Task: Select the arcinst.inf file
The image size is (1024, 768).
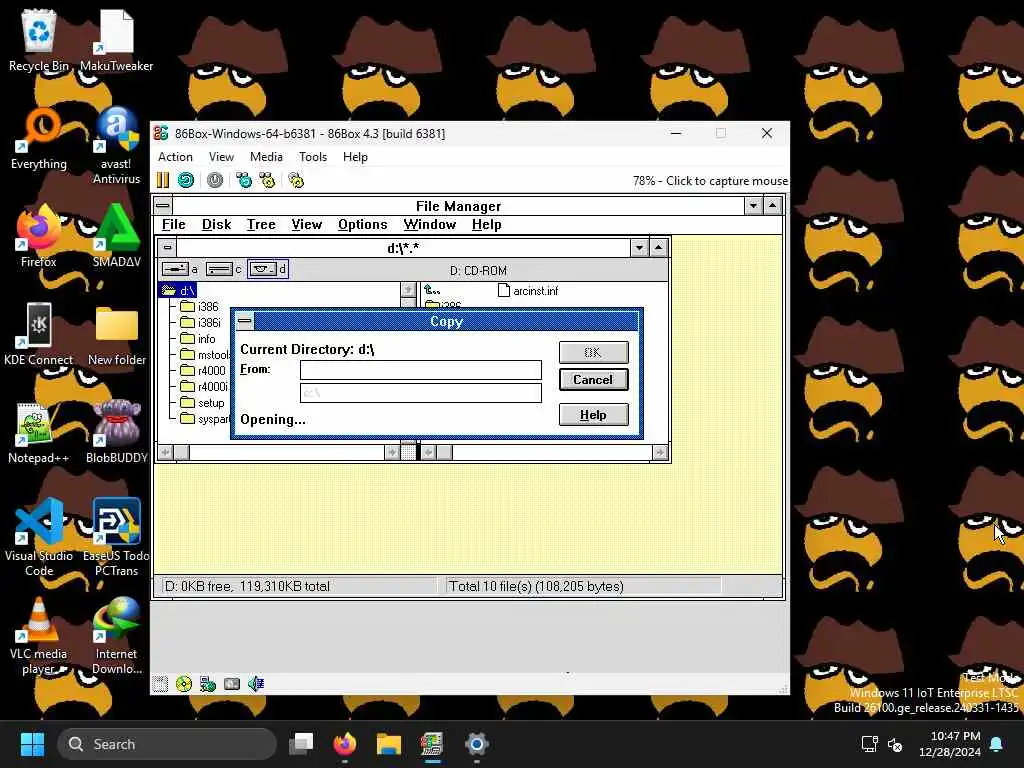Action: tap(528, 291)
